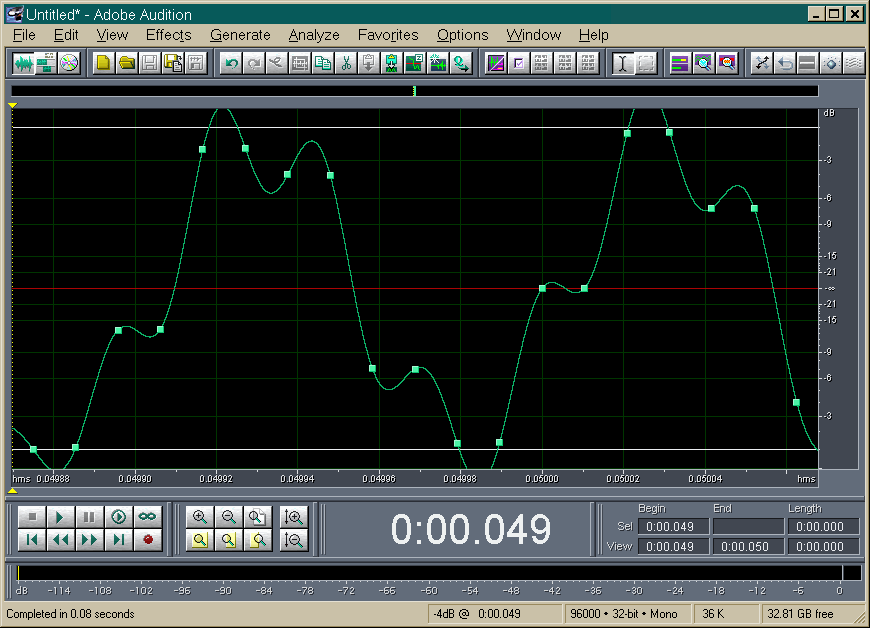Click the sample point at 0.05000 on centerline
Image resolution: width=870 pixels, height=628 pixels.
click(543, 288)
